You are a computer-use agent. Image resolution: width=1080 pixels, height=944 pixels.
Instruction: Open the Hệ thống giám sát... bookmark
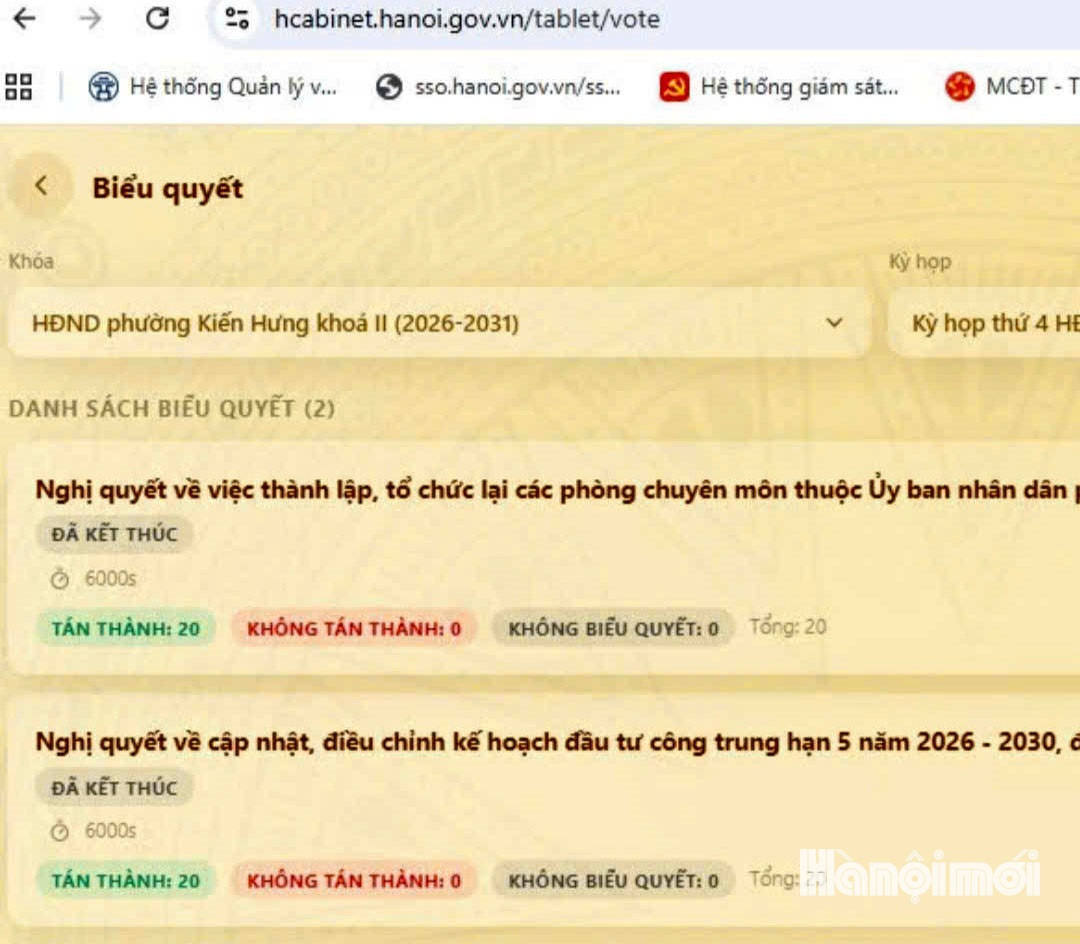pyautogui.click(x=780, y=87)
